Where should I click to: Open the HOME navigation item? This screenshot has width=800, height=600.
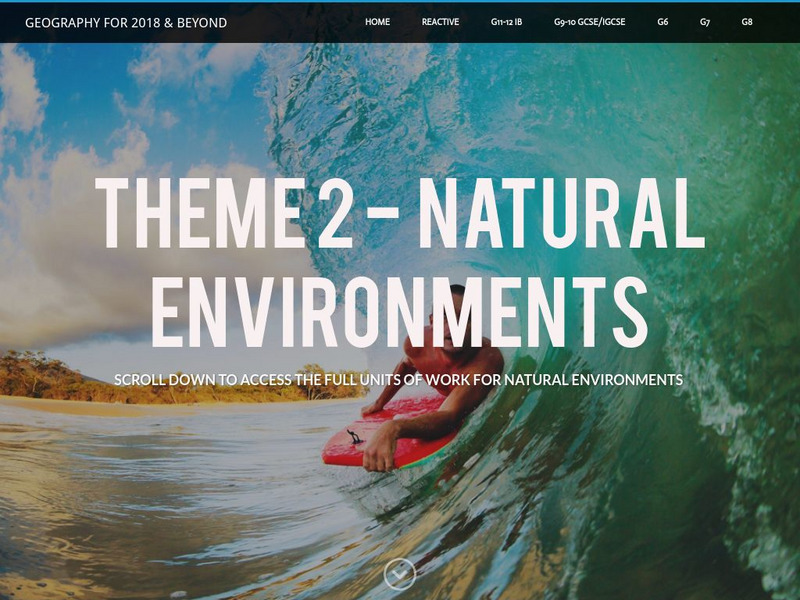click(x=378, y=22)
